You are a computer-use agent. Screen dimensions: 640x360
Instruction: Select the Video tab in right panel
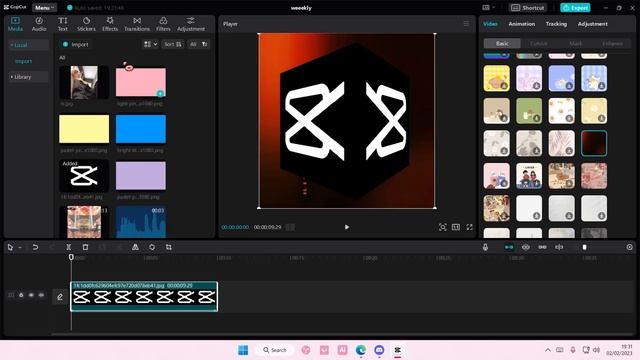click(490, 24)
